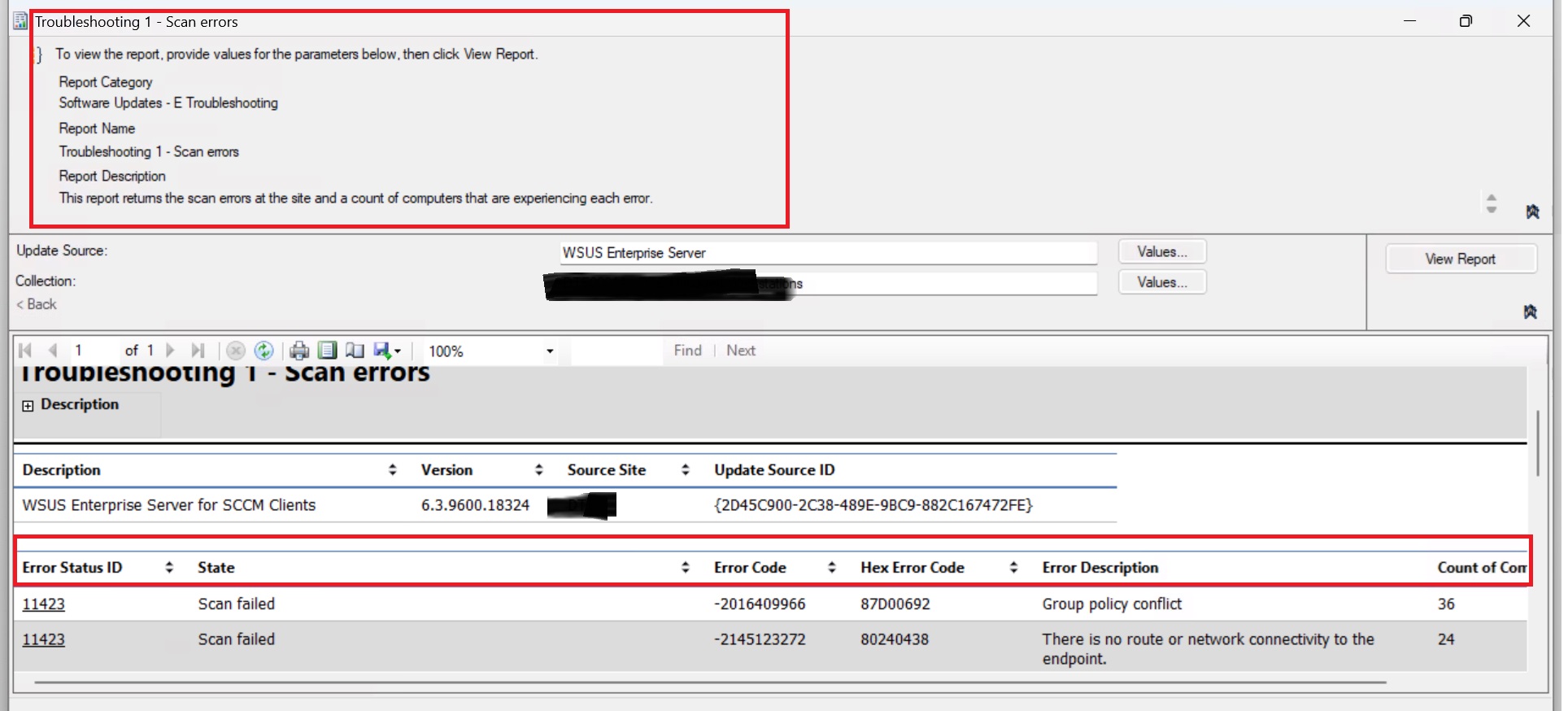
Task: Sort by Error Status ID column
Action: coord(169,567)
